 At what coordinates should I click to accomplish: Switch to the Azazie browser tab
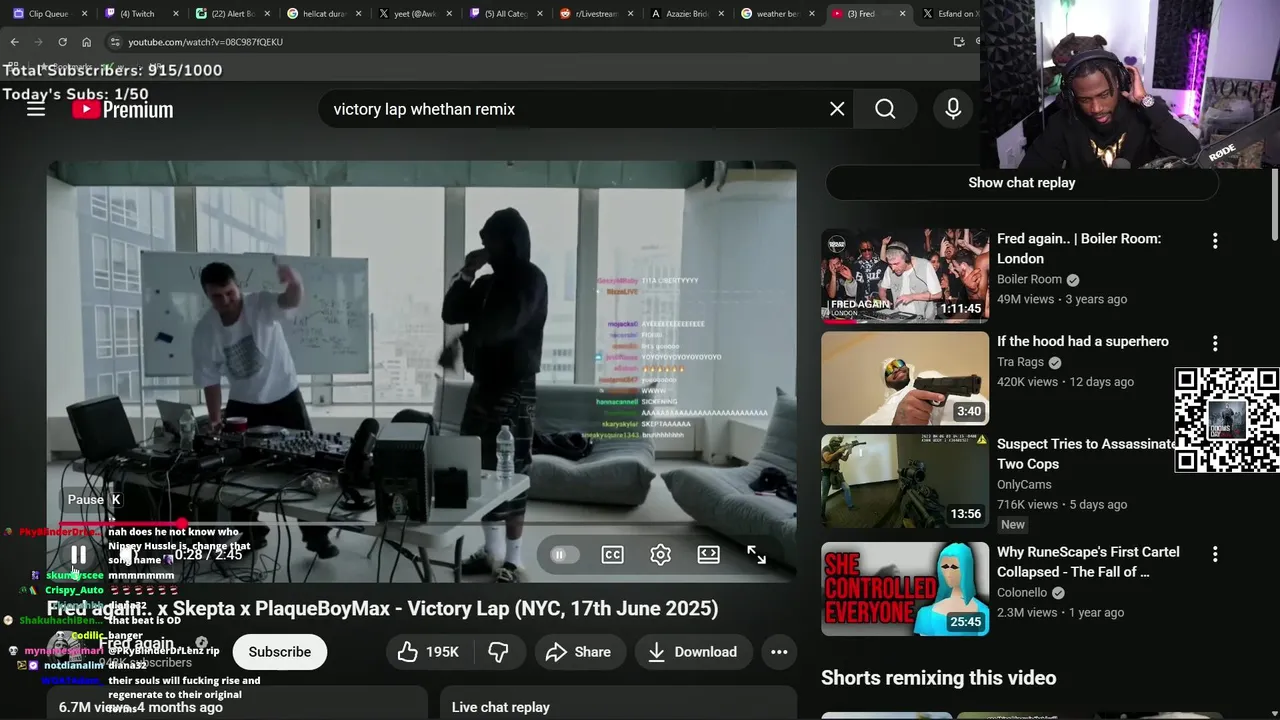click(688, 14)
